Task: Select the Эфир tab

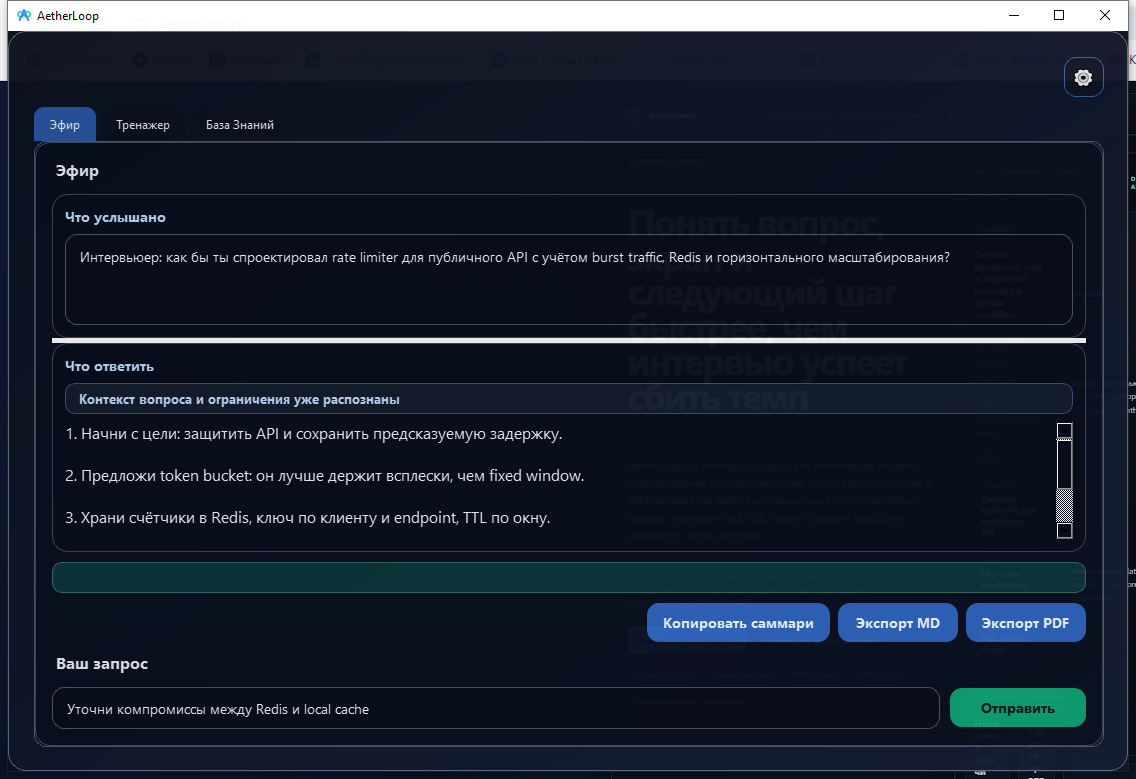Action: click(64, 124)
